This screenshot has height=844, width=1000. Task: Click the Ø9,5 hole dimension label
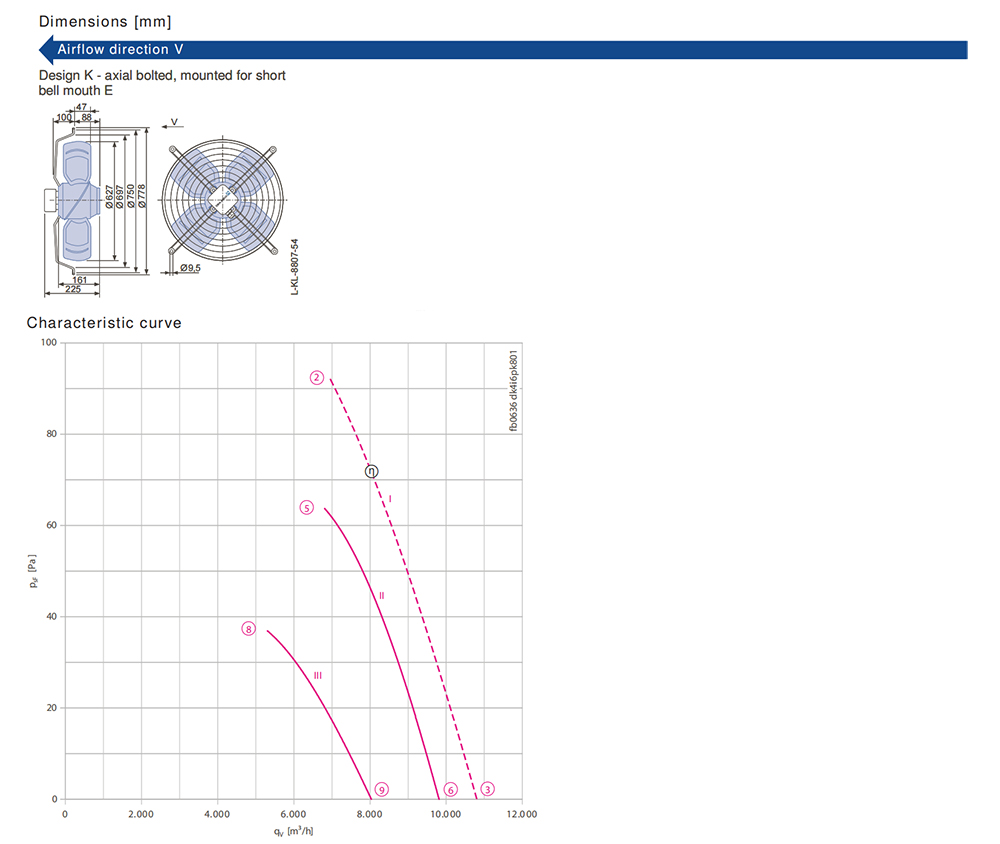pos(190,268)
